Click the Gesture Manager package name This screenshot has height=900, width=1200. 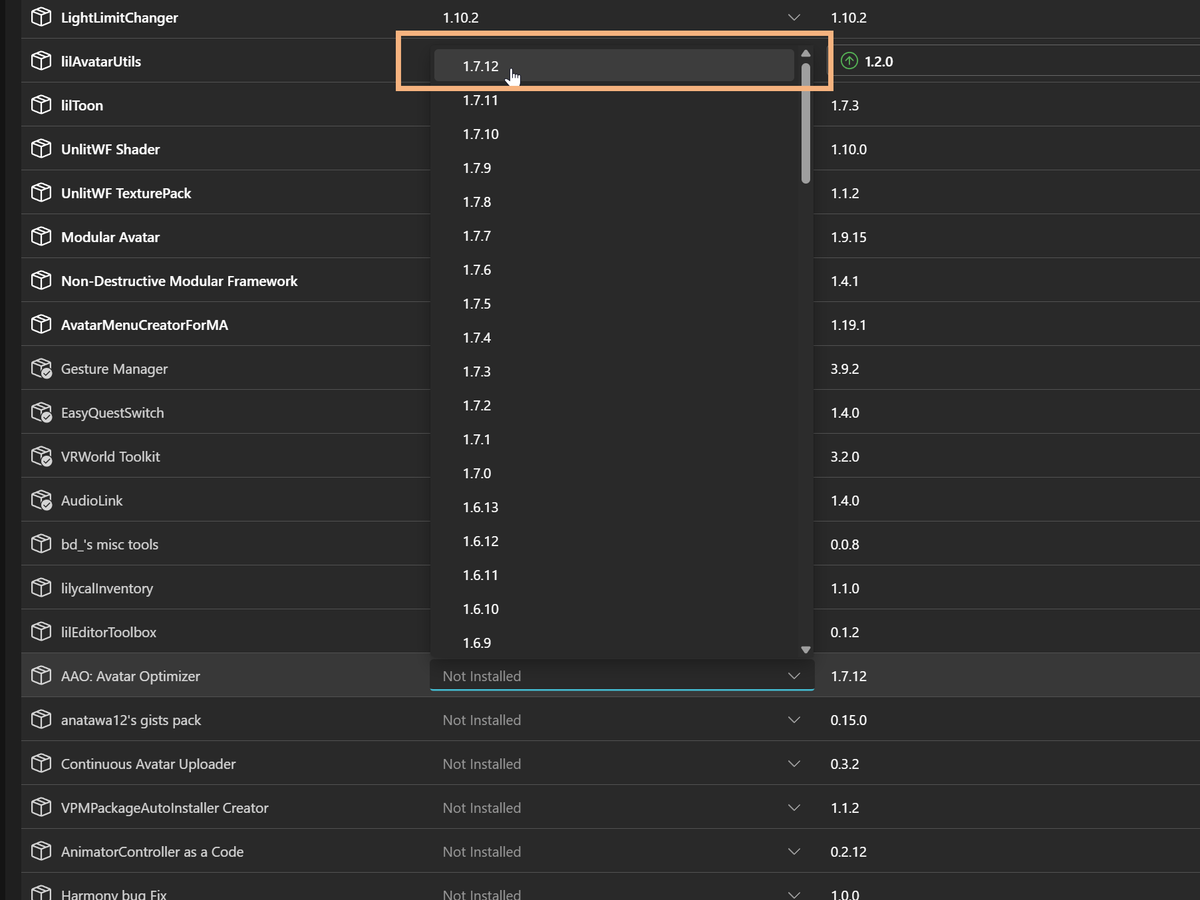(x=114, y=369)
